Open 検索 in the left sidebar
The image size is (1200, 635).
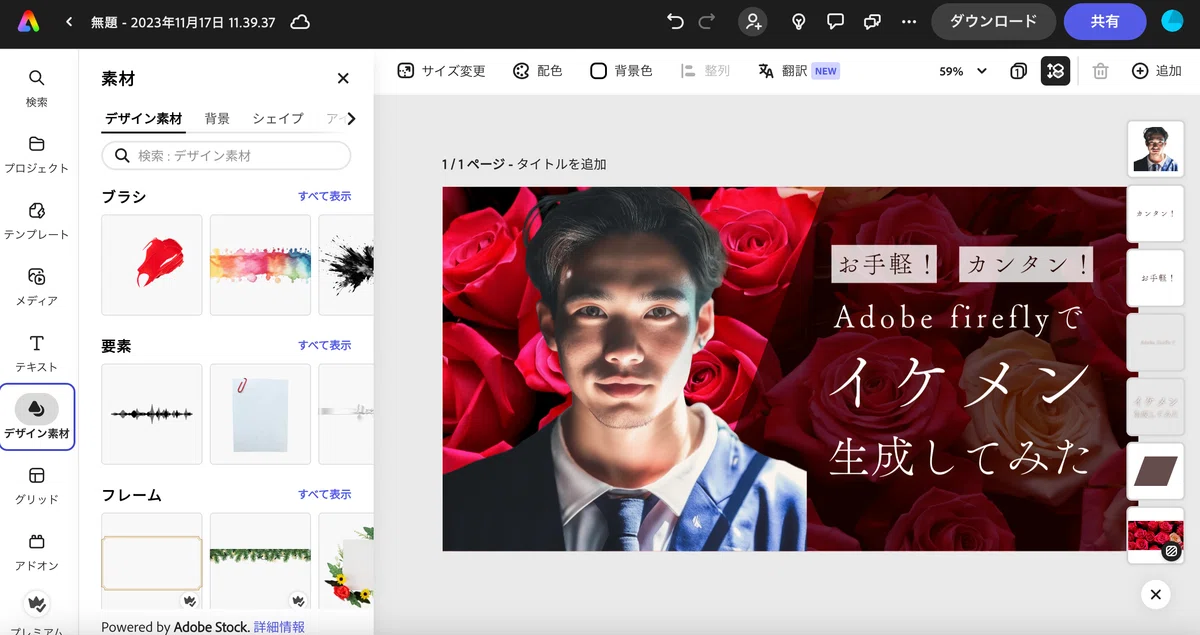(x=36, y=88)
